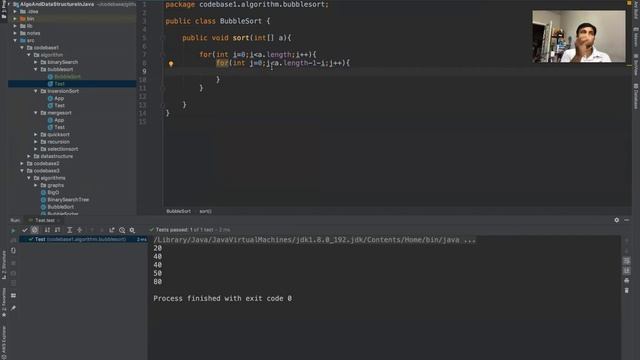
Task: Expand all test results
Action: point(69,230)
